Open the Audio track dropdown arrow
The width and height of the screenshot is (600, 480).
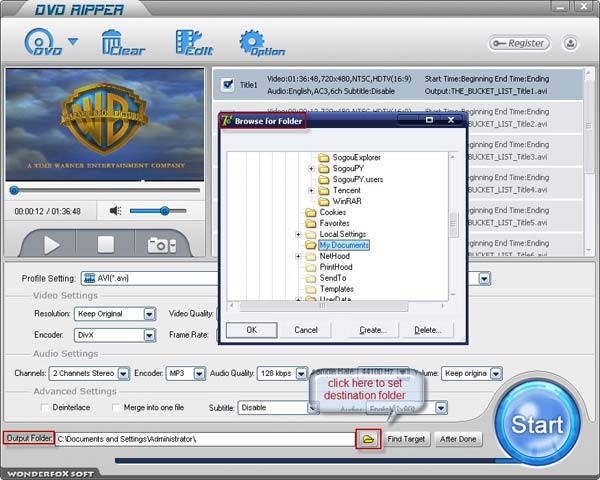tap(441, 408)
